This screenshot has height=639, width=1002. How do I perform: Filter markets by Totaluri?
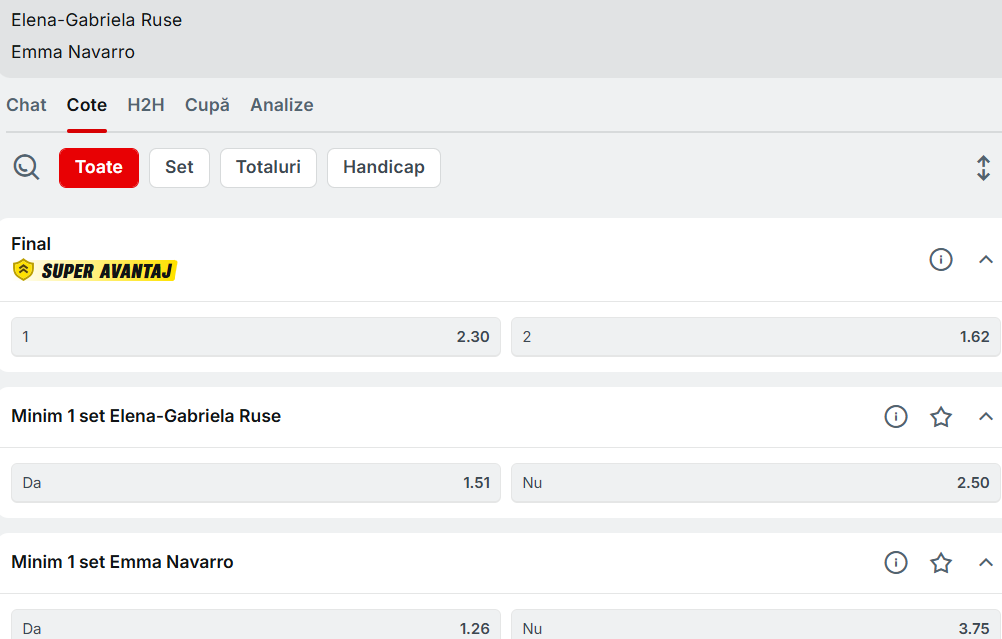[268, 168]
